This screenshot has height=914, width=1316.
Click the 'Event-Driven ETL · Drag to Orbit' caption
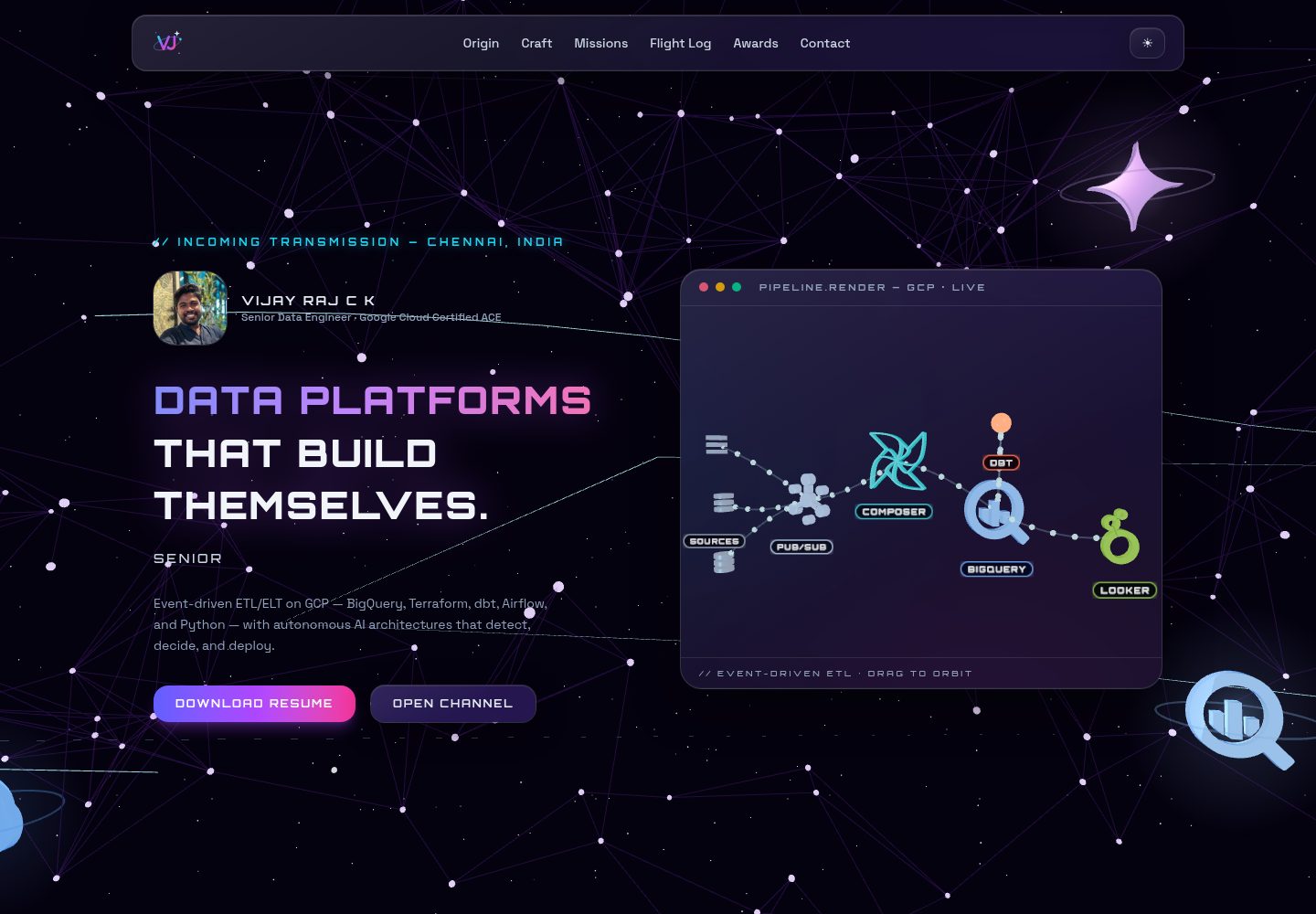(835, 674)
